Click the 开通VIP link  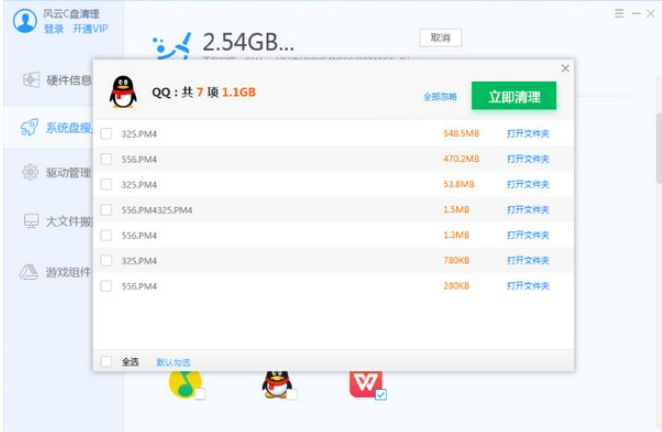90,29
